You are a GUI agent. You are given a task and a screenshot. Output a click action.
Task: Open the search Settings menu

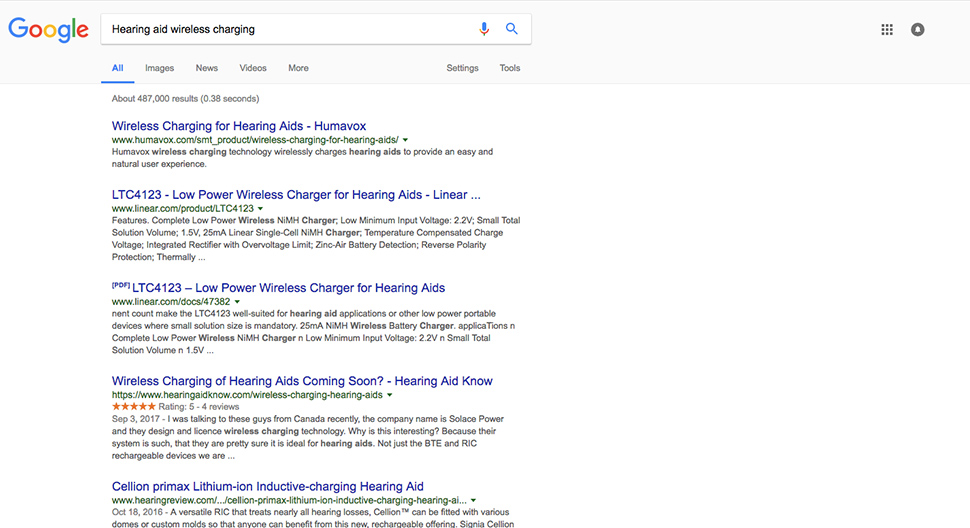(x=462, y=68)
